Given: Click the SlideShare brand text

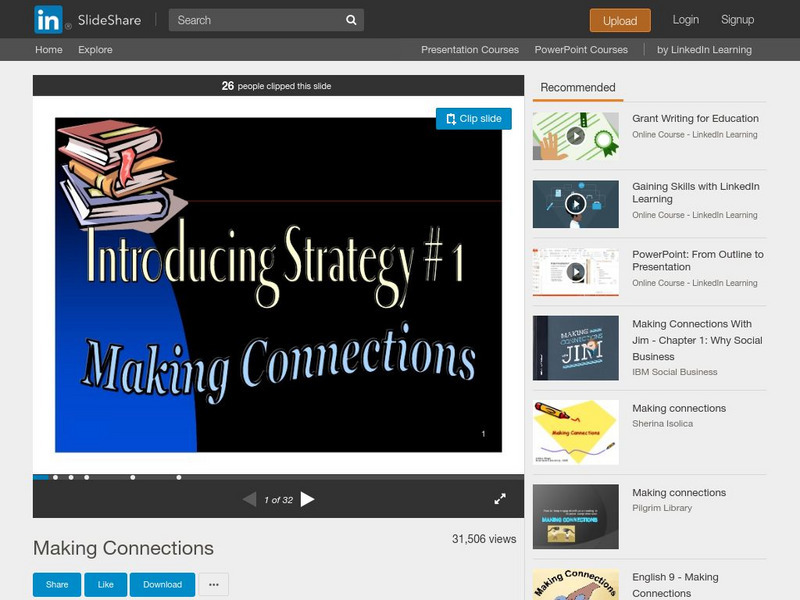Looking at the screenshot, I should (109, 20).
